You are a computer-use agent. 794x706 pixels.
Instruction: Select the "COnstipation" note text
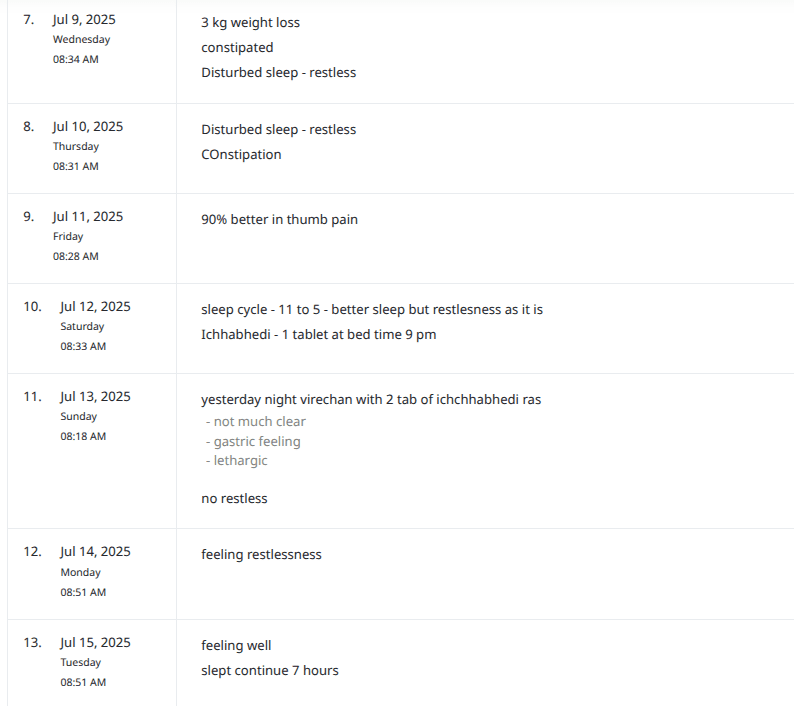[241, 155]
